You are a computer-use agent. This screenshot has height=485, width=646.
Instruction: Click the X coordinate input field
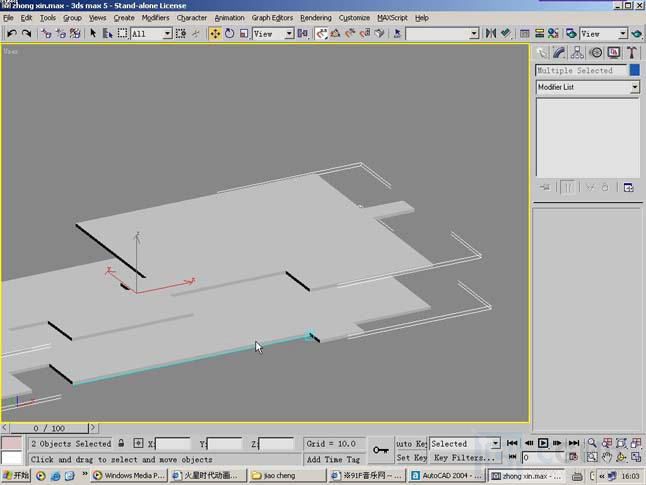(173, 444)
